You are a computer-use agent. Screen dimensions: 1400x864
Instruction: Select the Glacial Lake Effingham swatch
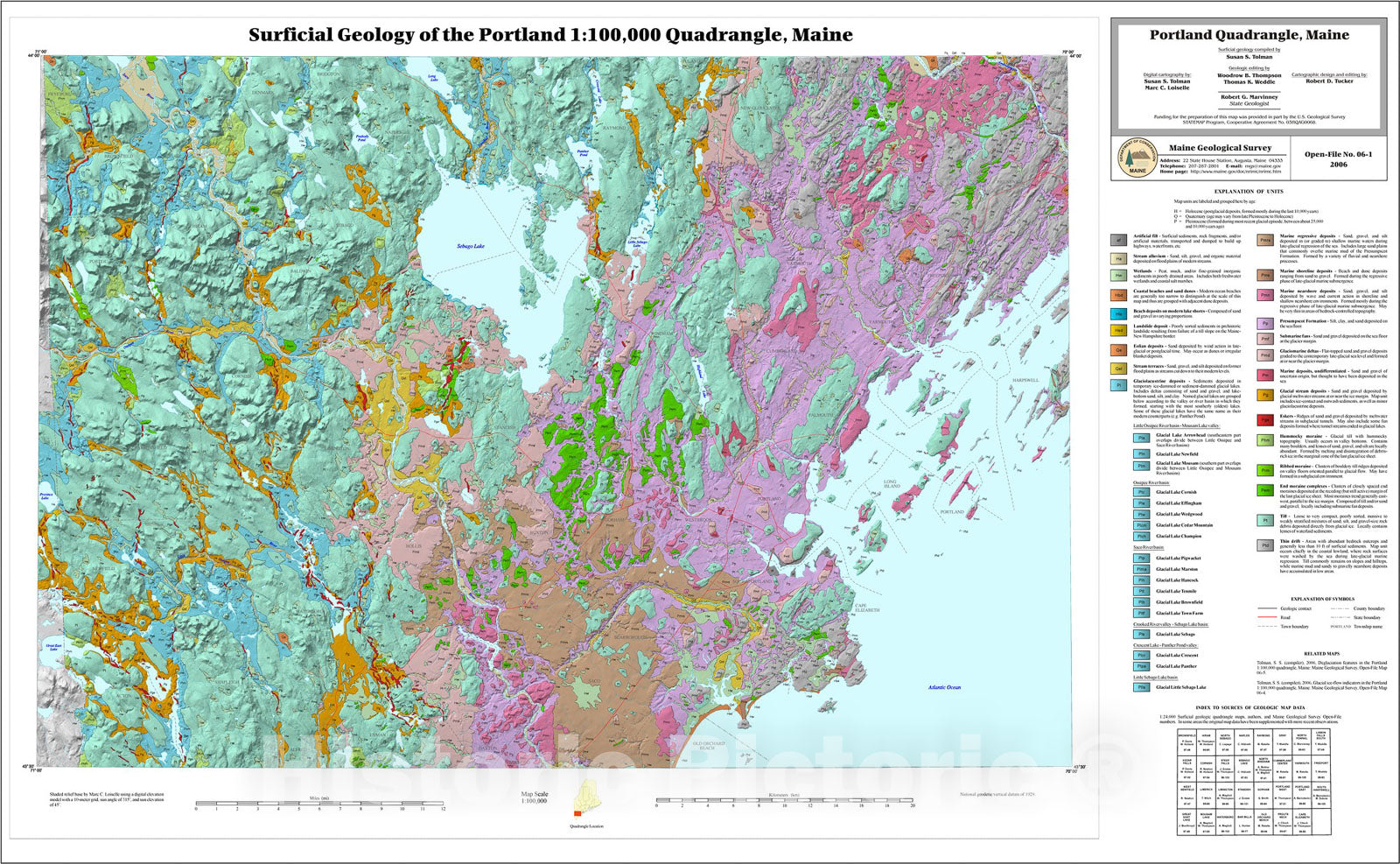pyautogui.click(x=1142, y=503)
